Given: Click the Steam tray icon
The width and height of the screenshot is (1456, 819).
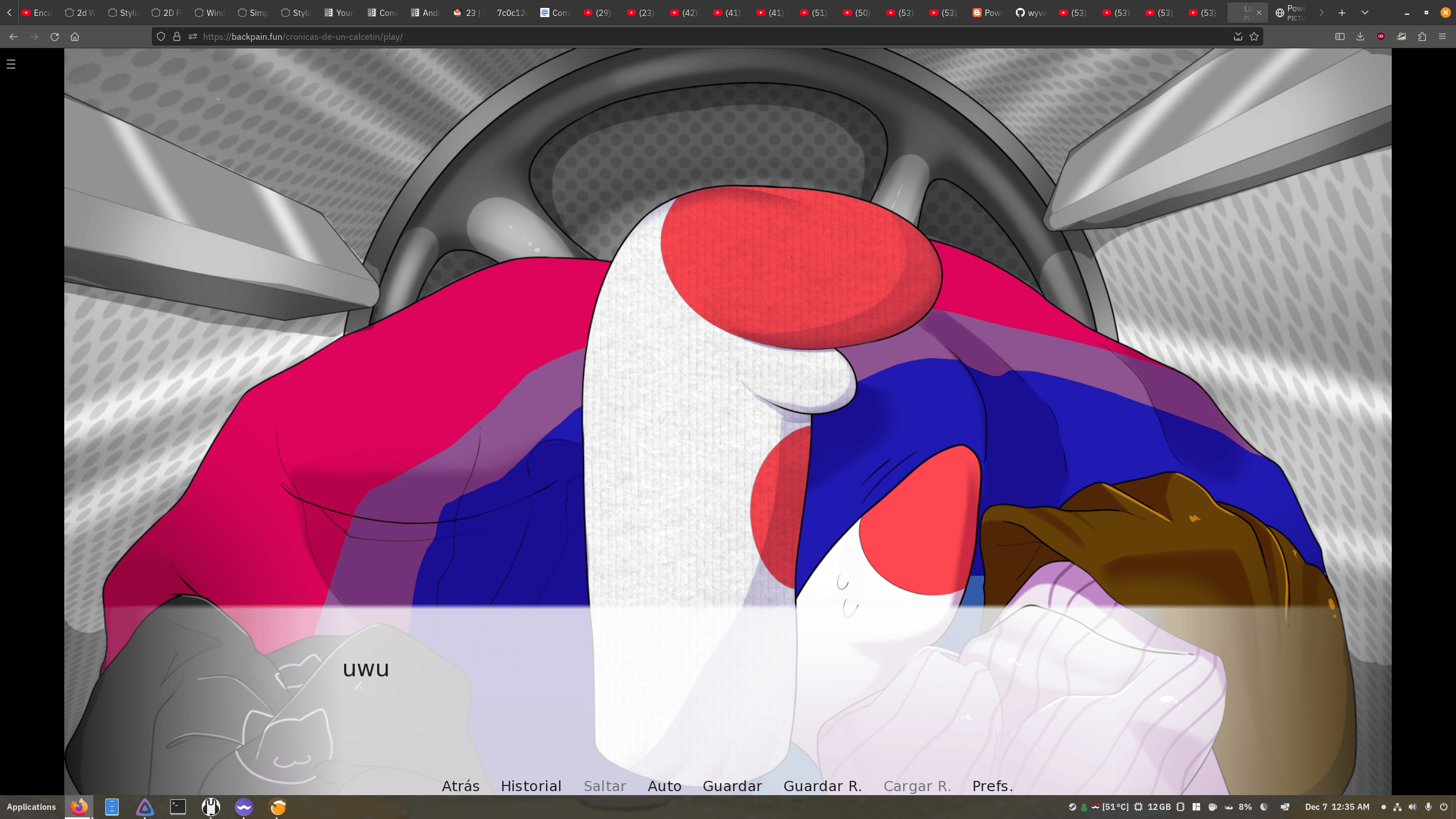Looking at the screenshot, I should (1072, 806).
